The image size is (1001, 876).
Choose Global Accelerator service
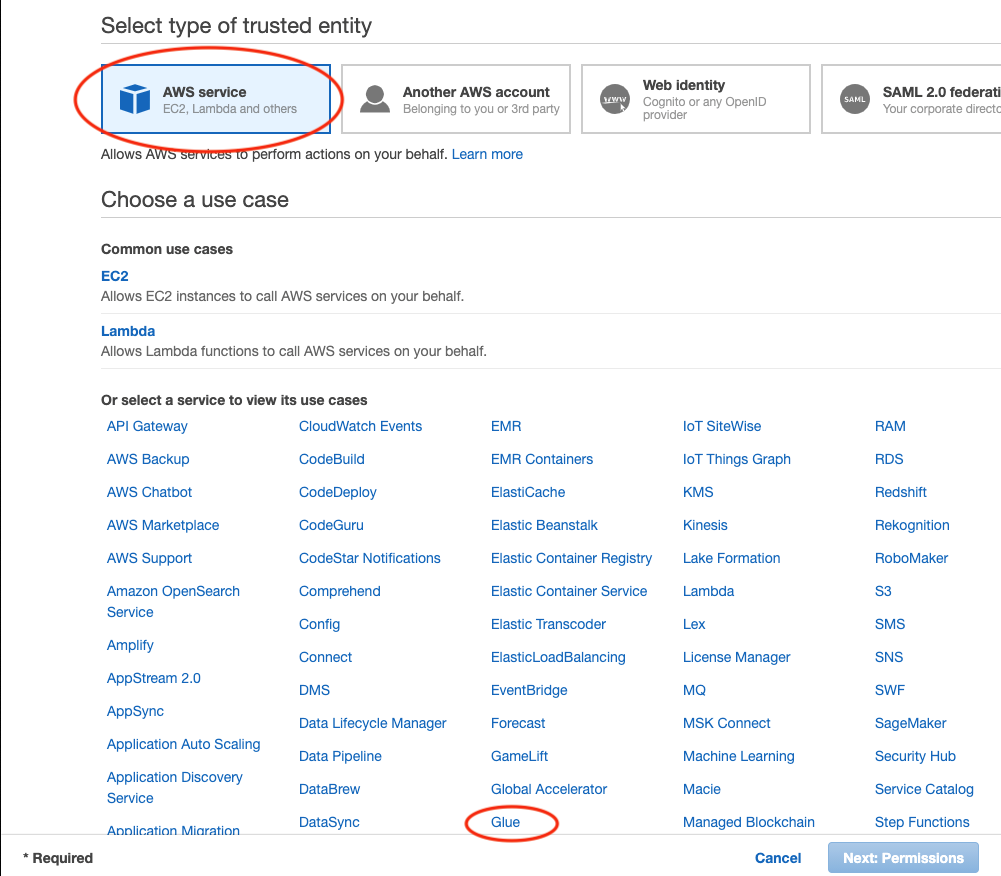pos(549,789)
